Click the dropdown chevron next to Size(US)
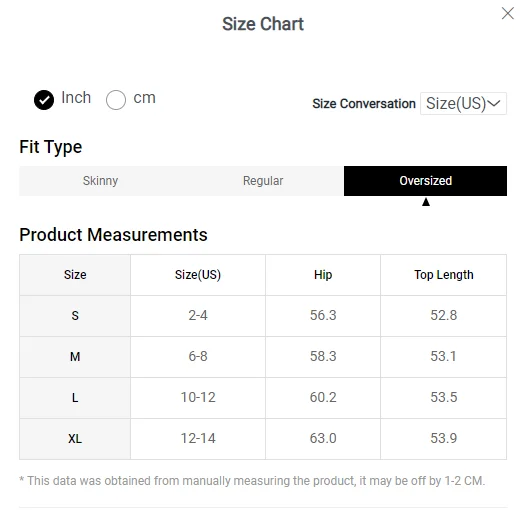The height and width of the screenshot is (510, 520). tap(494, 103)
